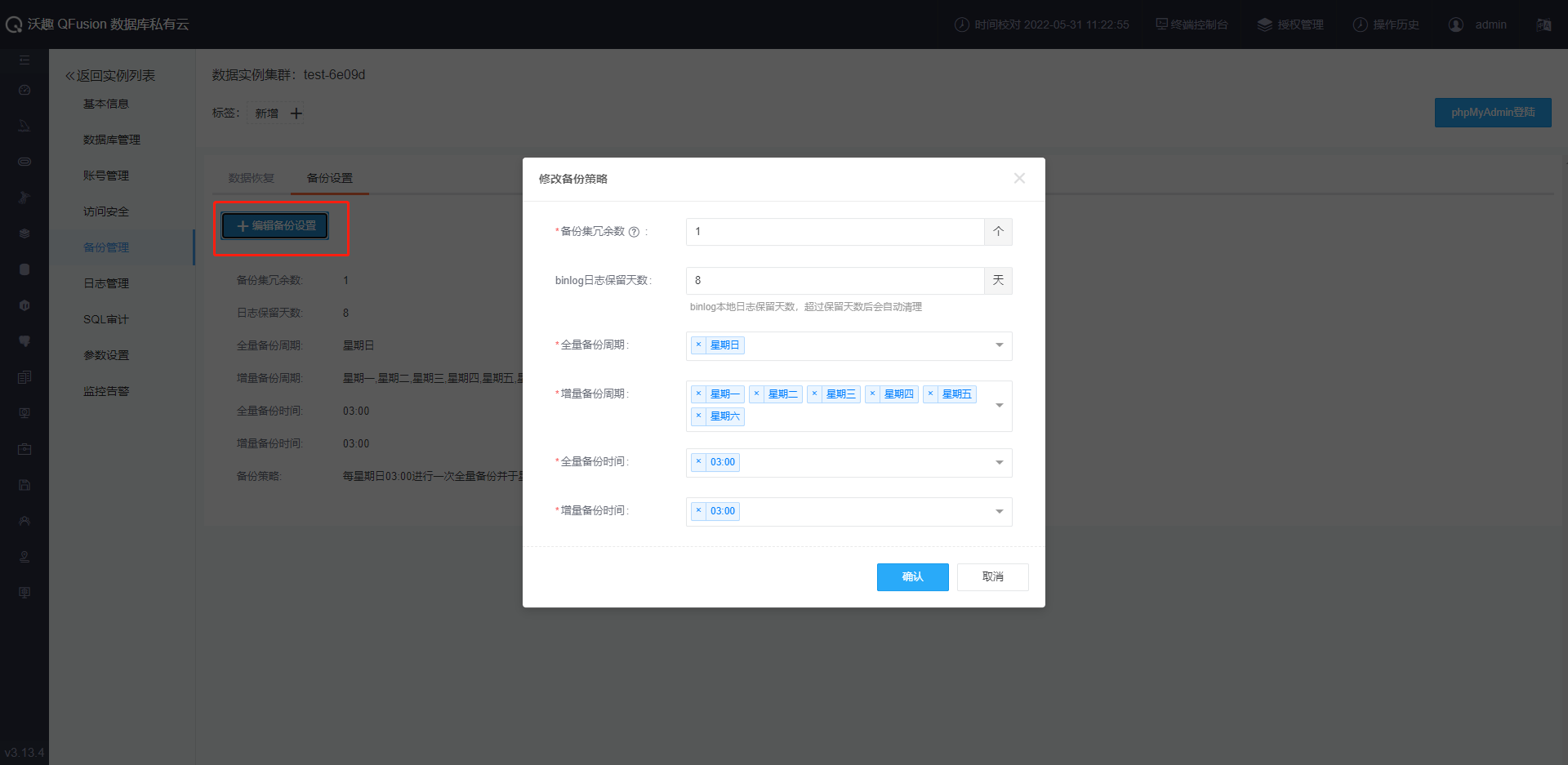Click the stacked layers icon in the left sidebar

pos(24,234)
